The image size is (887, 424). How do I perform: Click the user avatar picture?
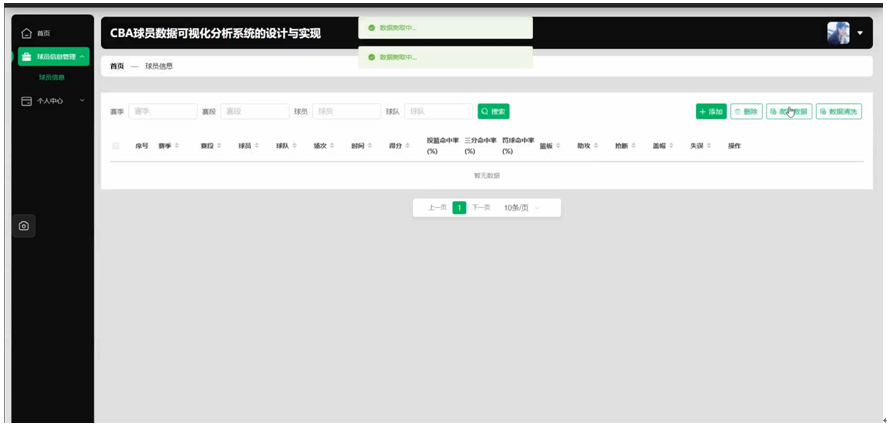click(838, 33)
